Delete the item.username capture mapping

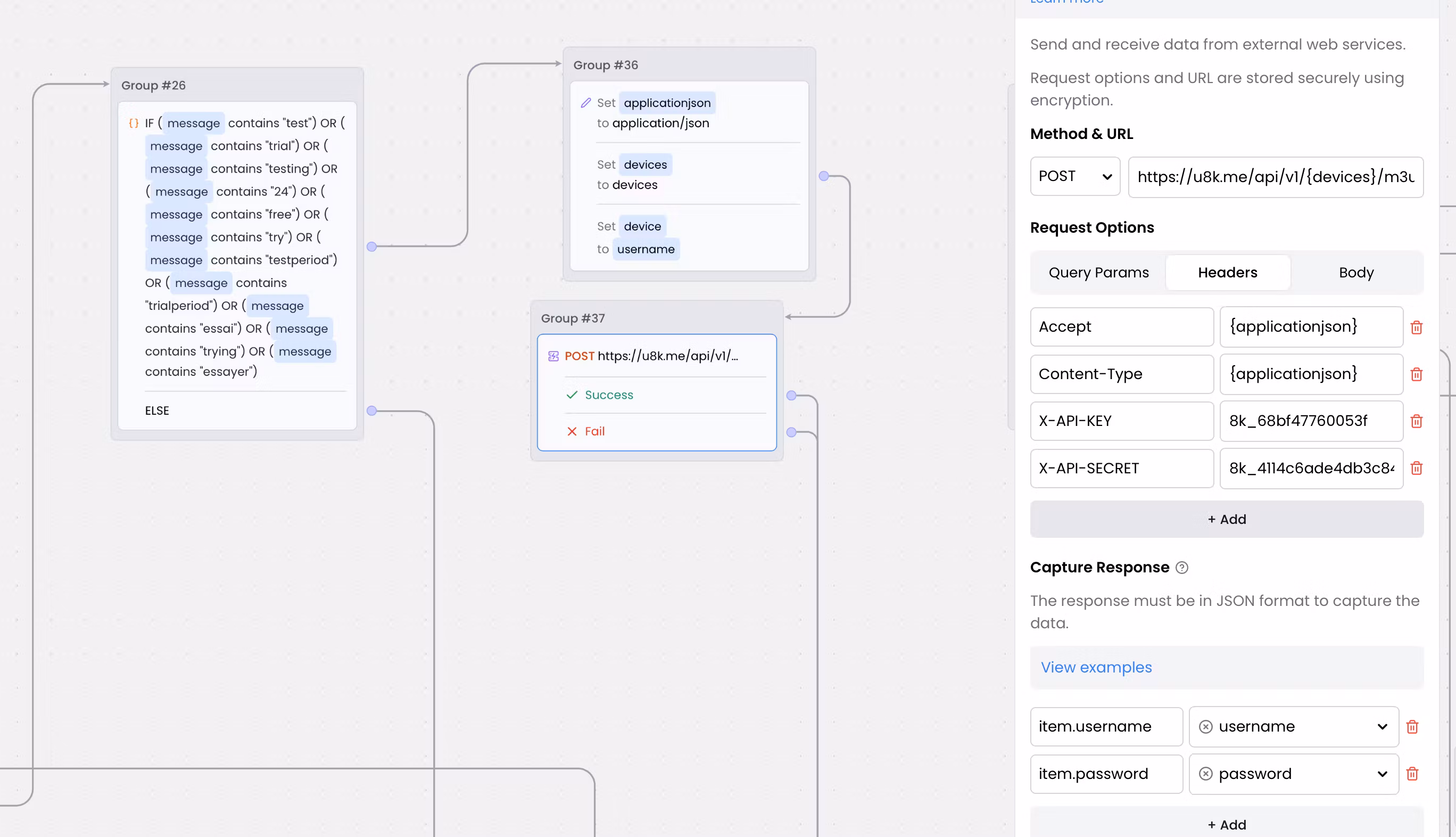[x=1412, y=727]
